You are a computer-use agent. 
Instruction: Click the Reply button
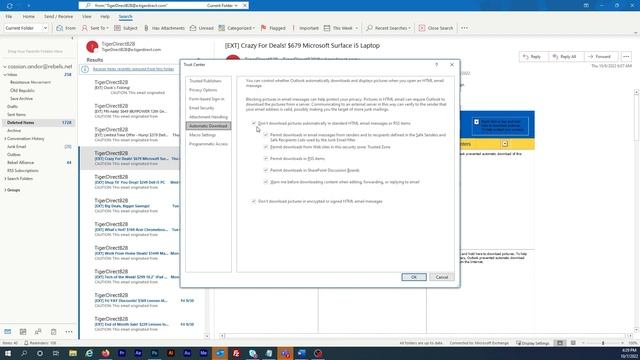tap(532, 57)
